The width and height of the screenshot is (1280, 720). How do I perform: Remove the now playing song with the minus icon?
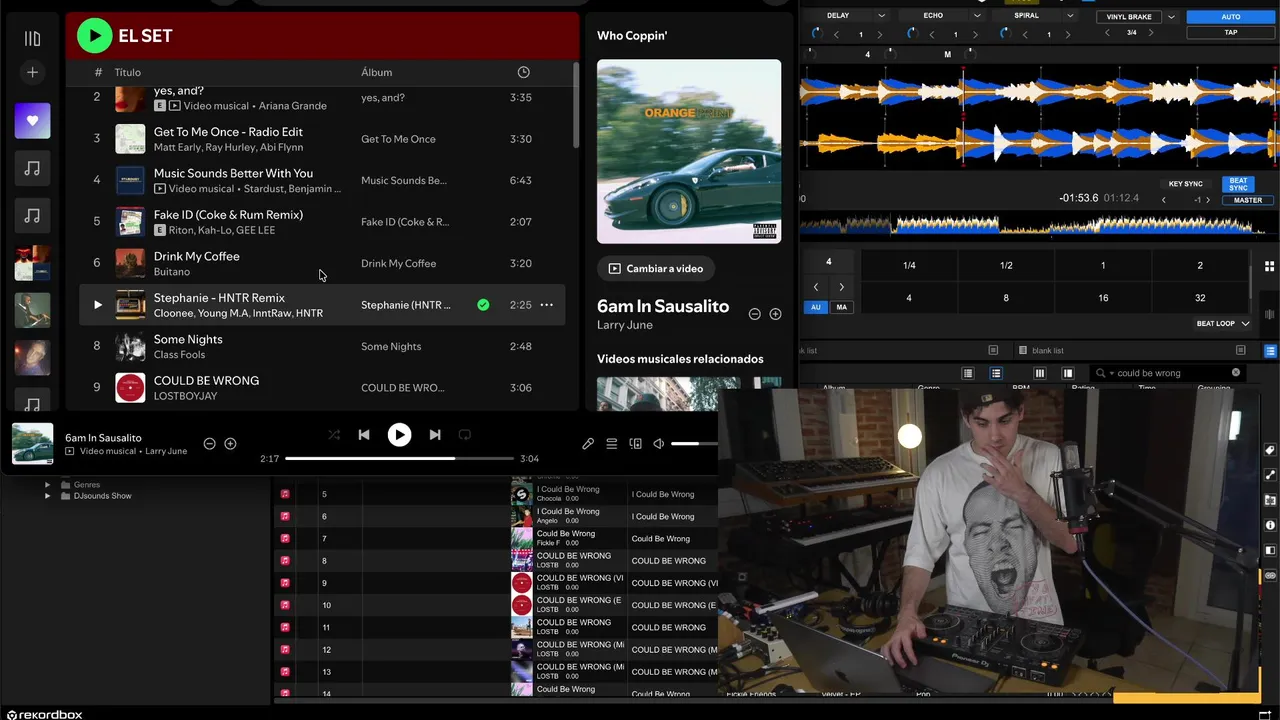(210, 444)
